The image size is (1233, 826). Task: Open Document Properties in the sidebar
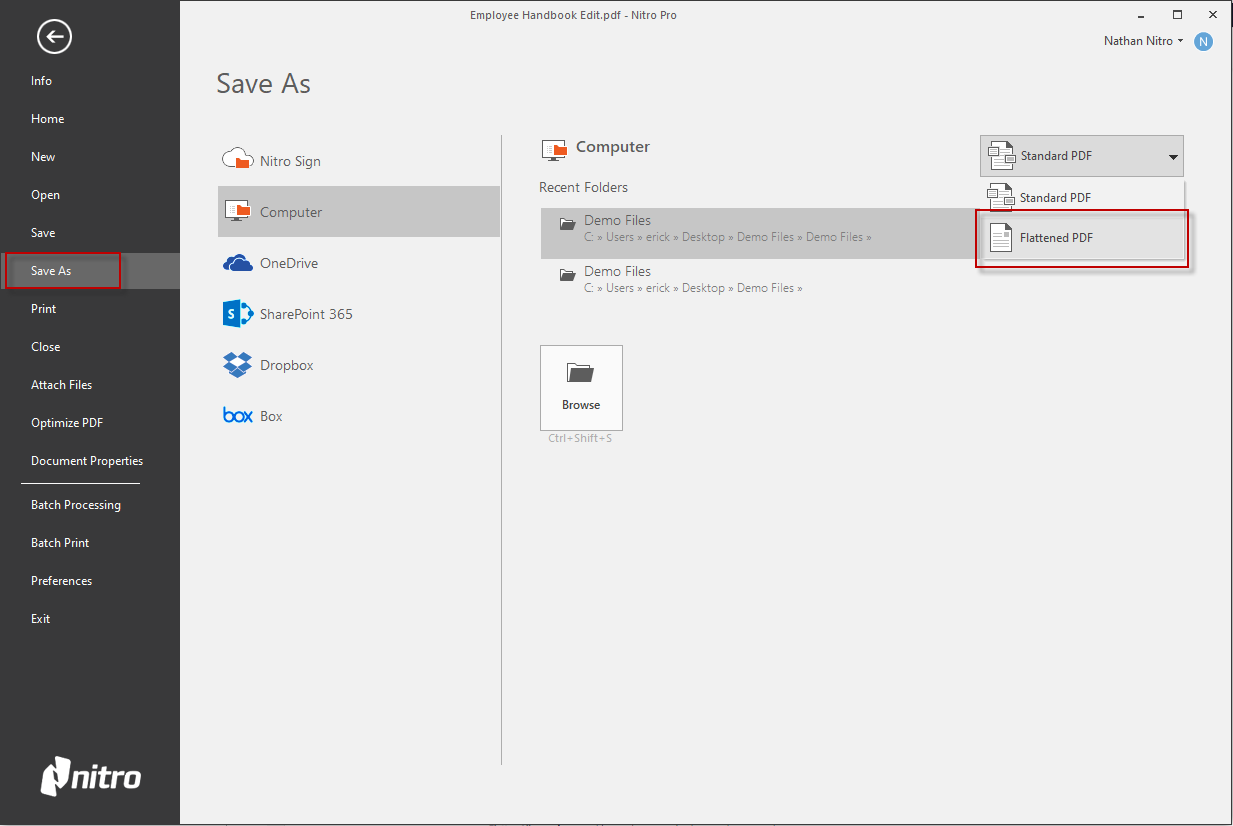pyautogui.click(x=87, y=461)
